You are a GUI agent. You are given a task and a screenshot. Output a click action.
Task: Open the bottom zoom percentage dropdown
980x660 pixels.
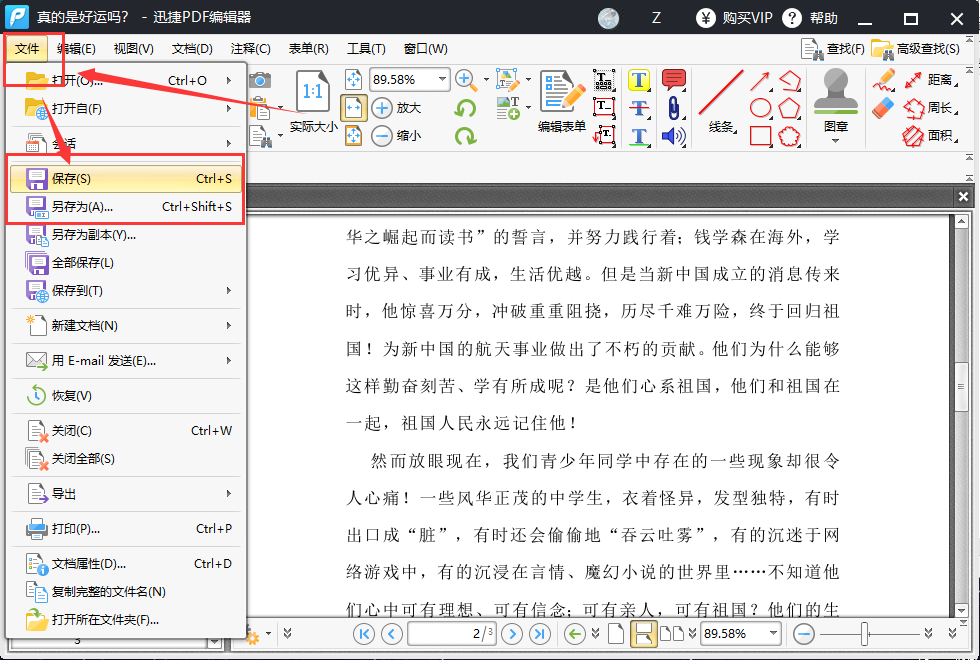[x=774, y=634]
